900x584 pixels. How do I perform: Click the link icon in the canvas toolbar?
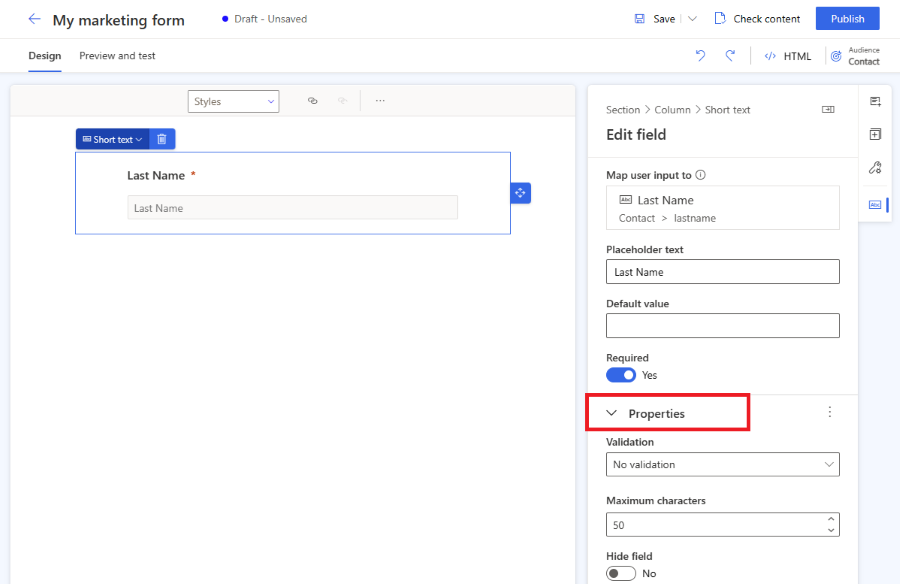point(312,101)
